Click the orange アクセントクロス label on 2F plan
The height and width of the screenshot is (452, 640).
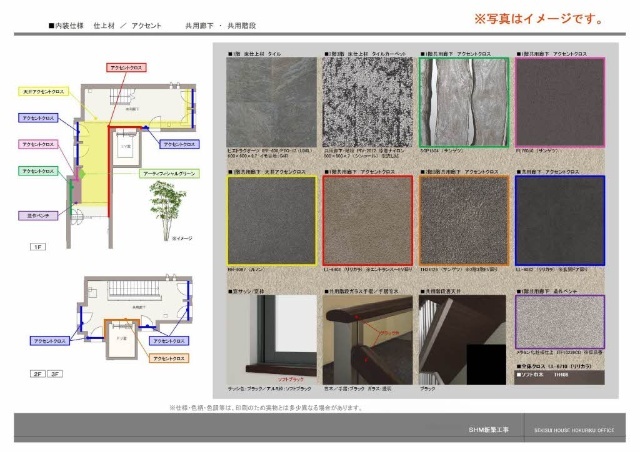(x=169, y=358)
